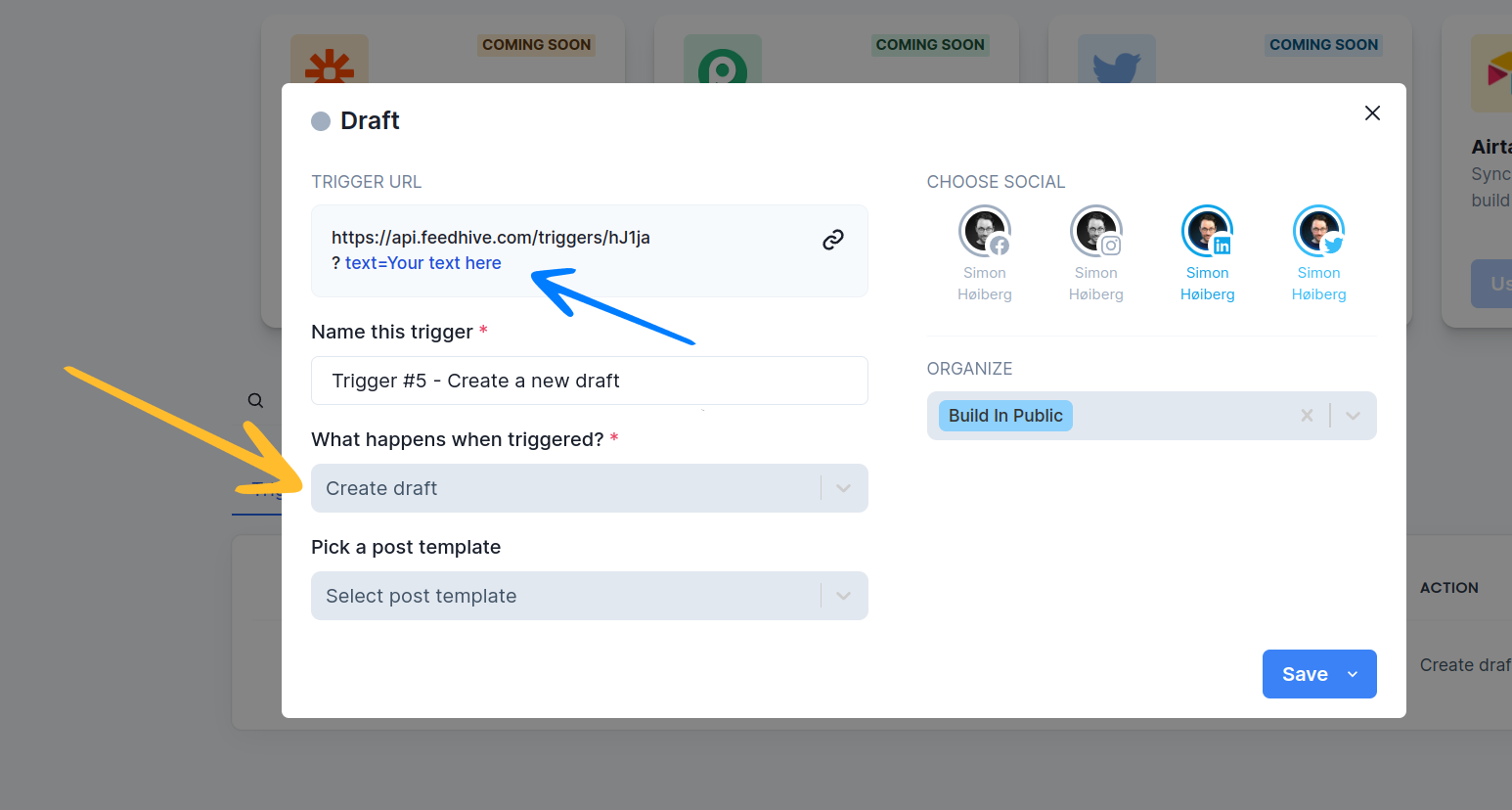Open 'What happens when triggered' dropdown
The width and height of the screenshot is (1512, 810).
pyautogui.click(x=589, y=488)
